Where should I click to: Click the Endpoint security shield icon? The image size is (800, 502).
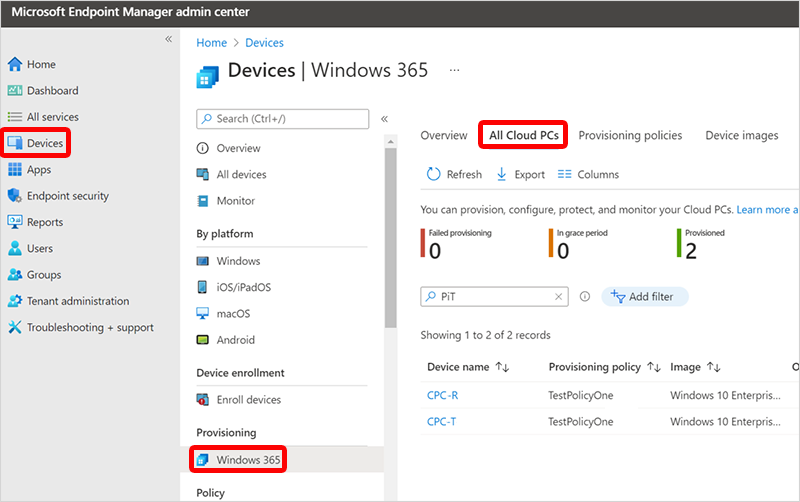click(x=14, y=195)
